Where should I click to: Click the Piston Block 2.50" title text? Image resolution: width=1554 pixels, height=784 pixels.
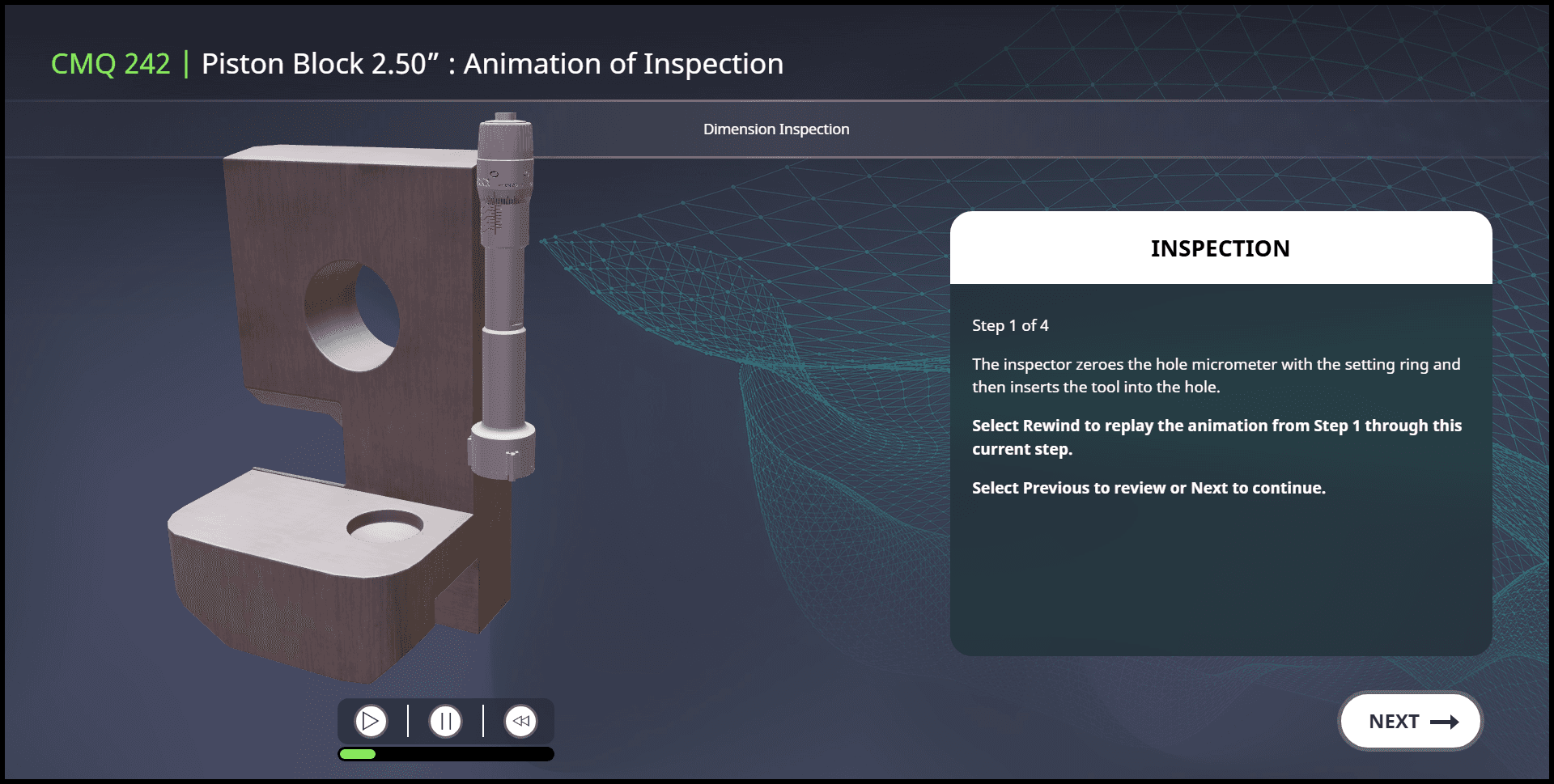tap(321, 64)
